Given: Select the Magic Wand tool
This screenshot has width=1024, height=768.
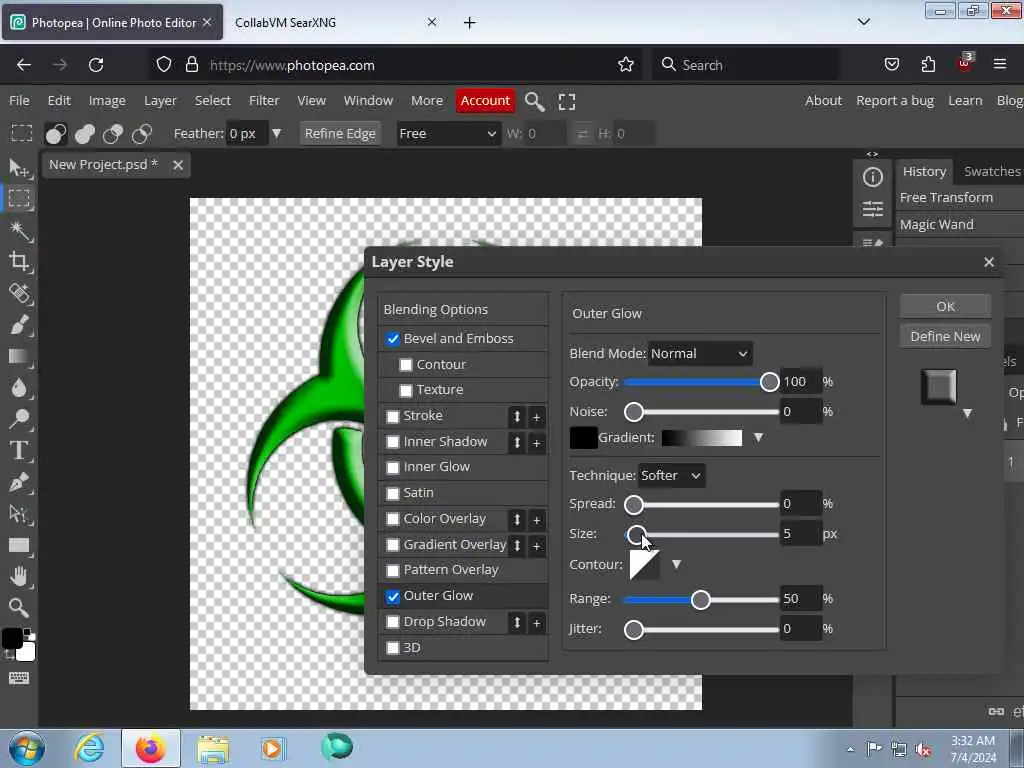Looking at the screenshot, I should [19, 230].
